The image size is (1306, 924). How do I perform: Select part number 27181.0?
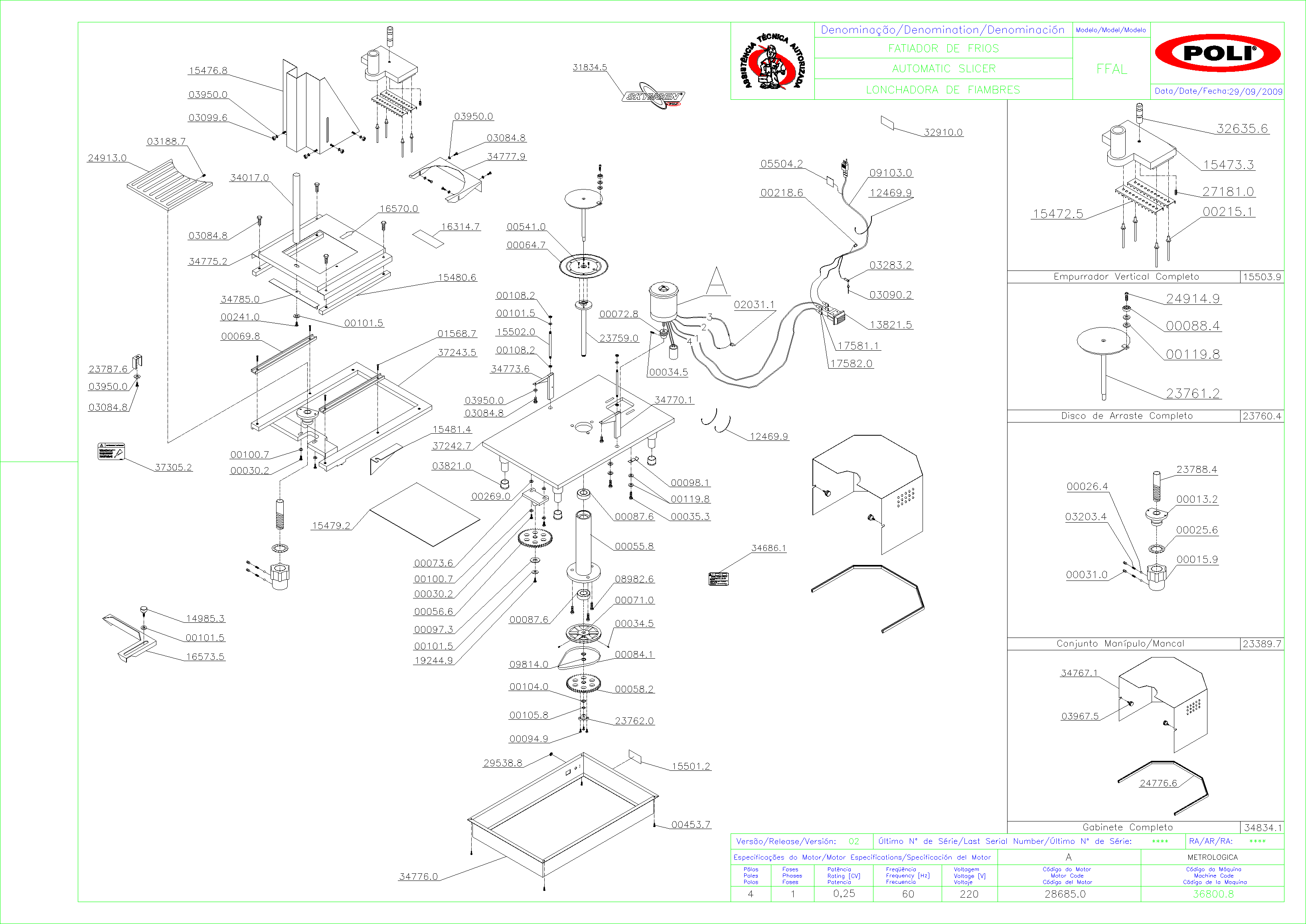(x=1228, y=192)
